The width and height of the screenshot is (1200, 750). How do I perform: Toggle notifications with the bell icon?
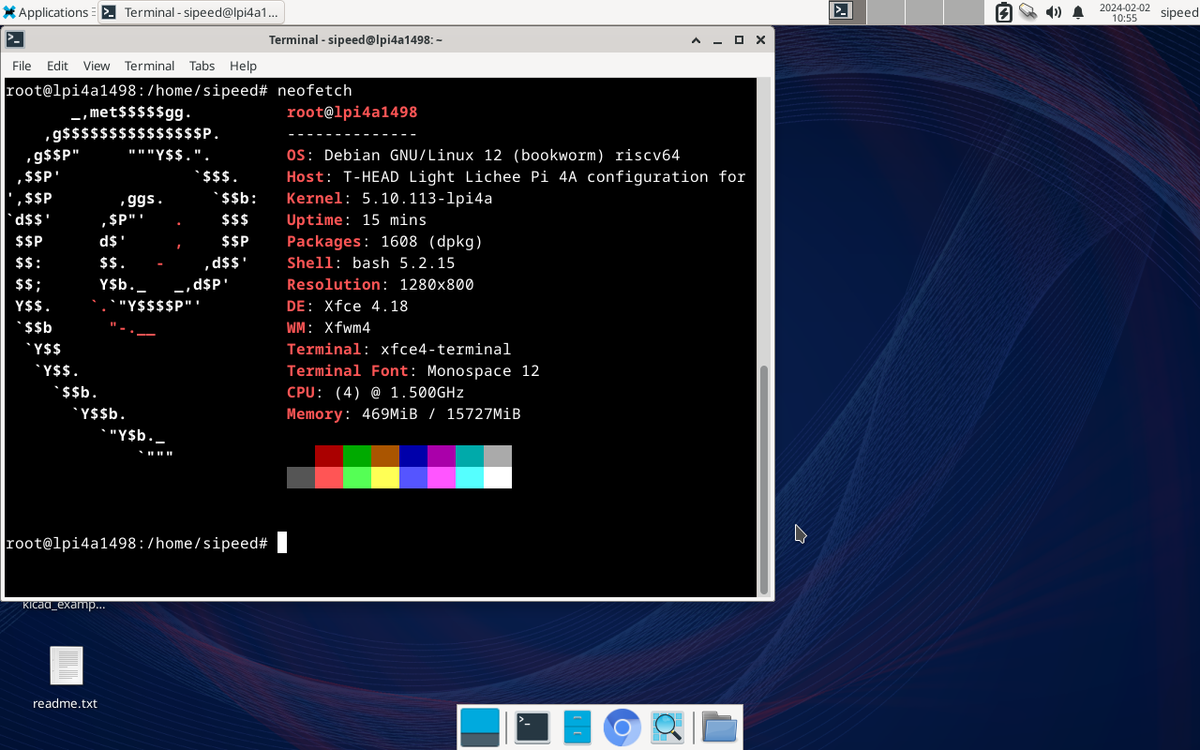pos(1078,12)
